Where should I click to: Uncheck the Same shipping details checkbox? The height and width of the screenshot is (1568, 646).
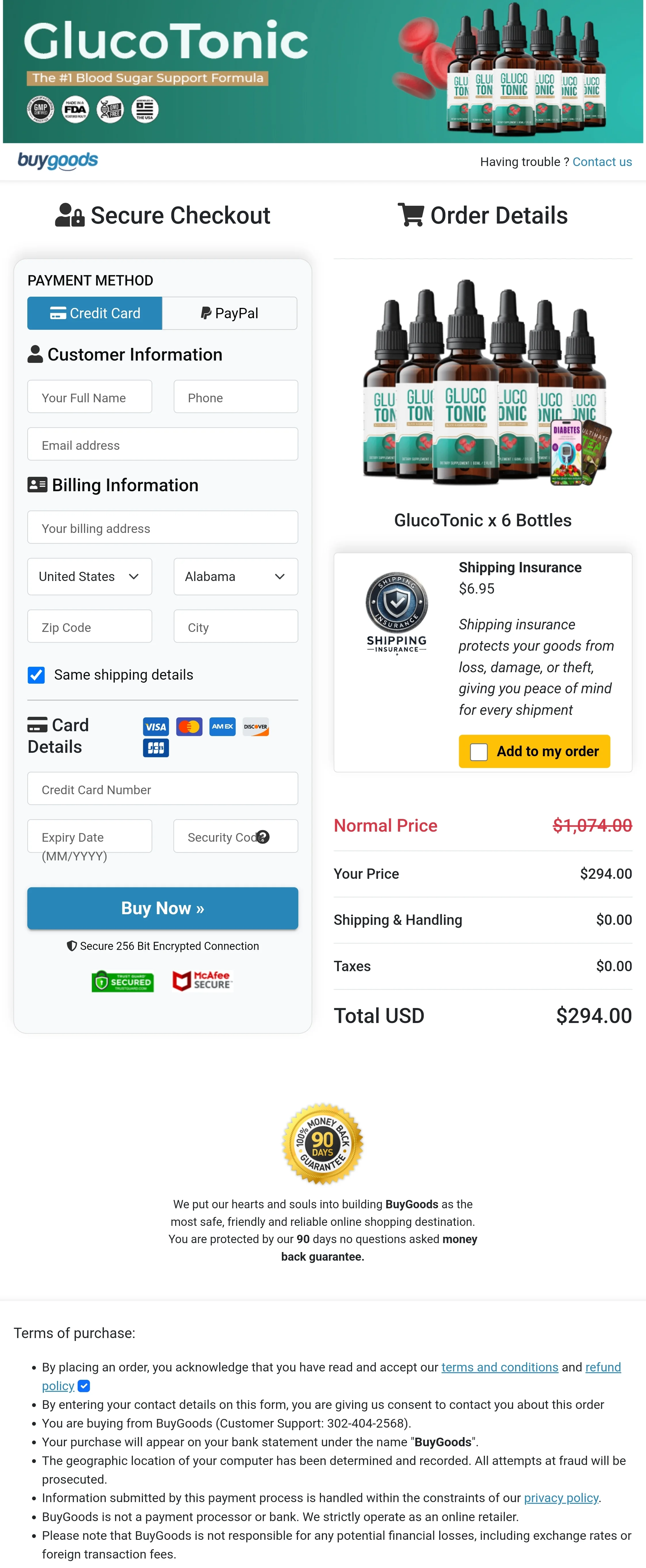click(36, 675)
